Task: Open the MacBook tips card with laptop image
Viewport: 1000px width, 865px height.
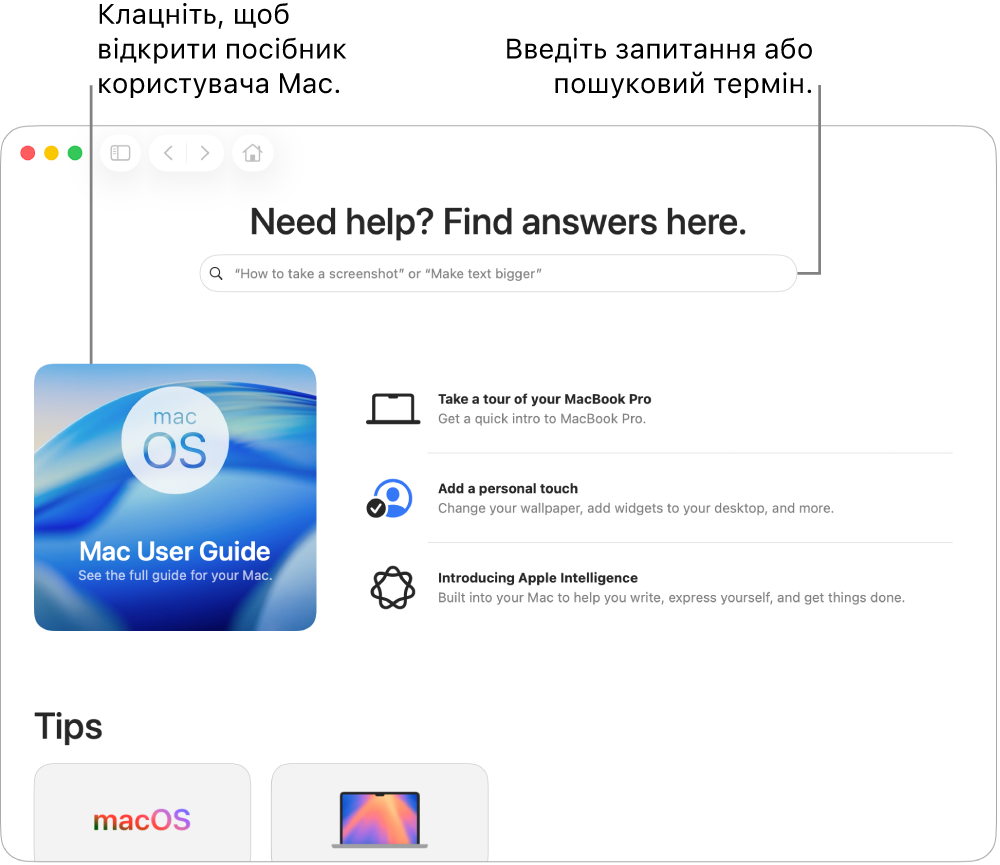Action: point(379,813)
